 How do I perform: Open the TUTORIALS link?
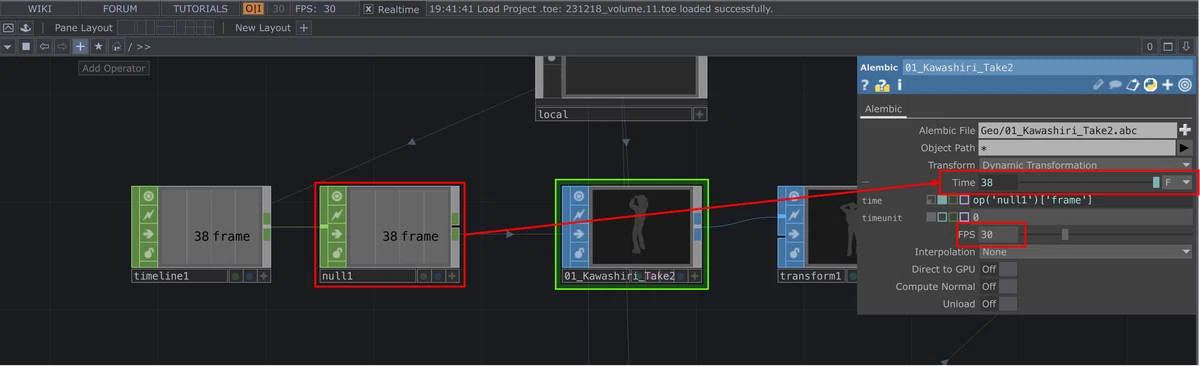pyautogui.click(x=200, y=8)
